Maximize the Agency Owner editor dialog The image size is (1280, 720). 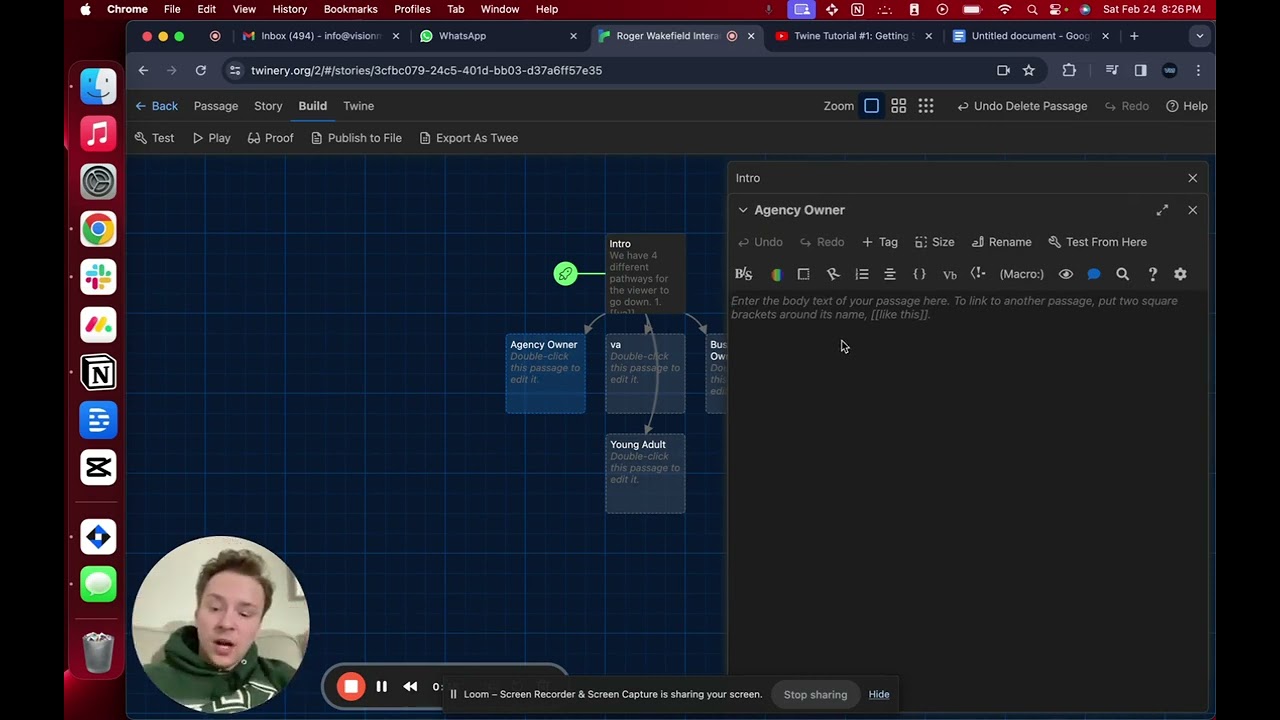click(1162, 210)
